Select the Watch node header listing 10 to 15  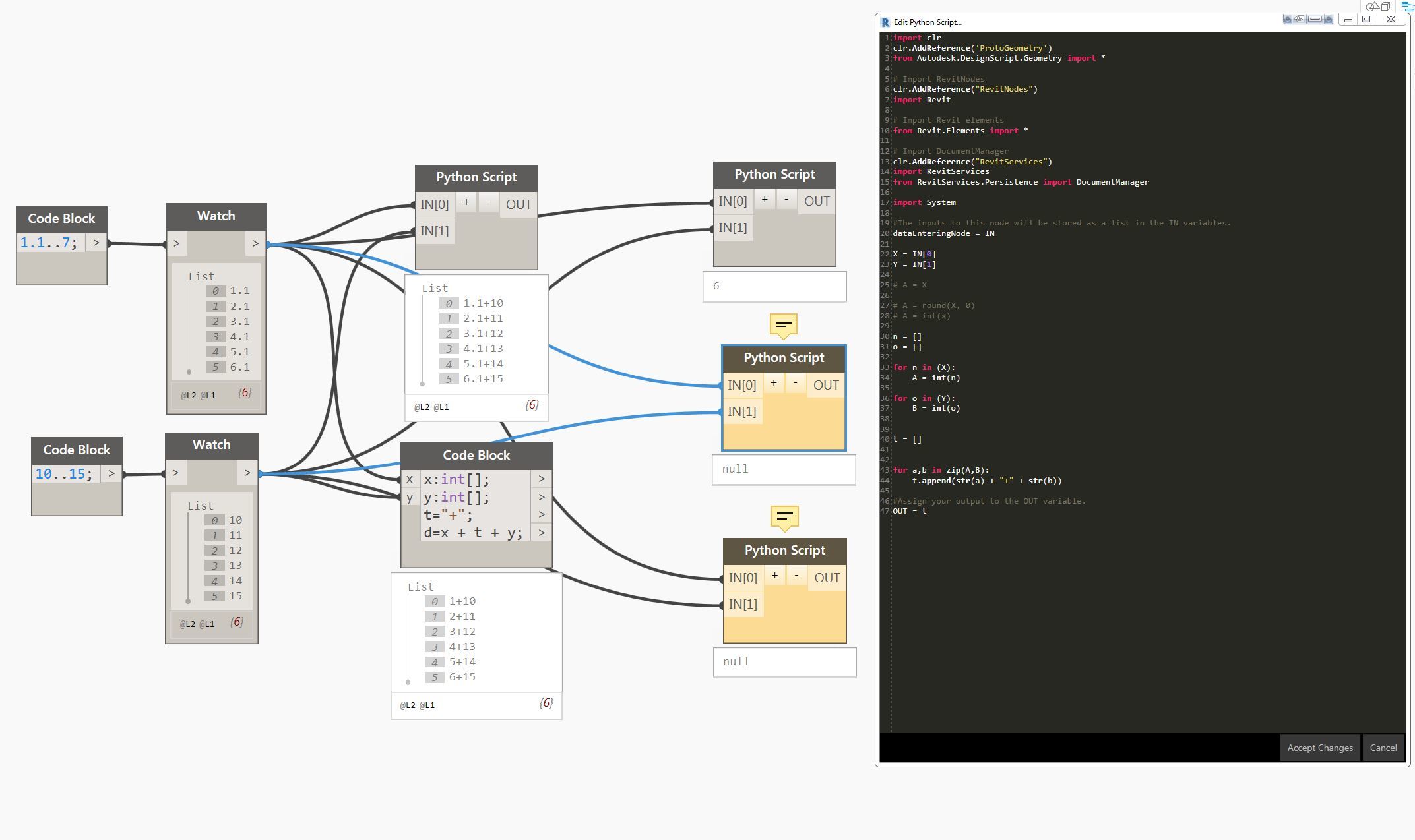211,445
